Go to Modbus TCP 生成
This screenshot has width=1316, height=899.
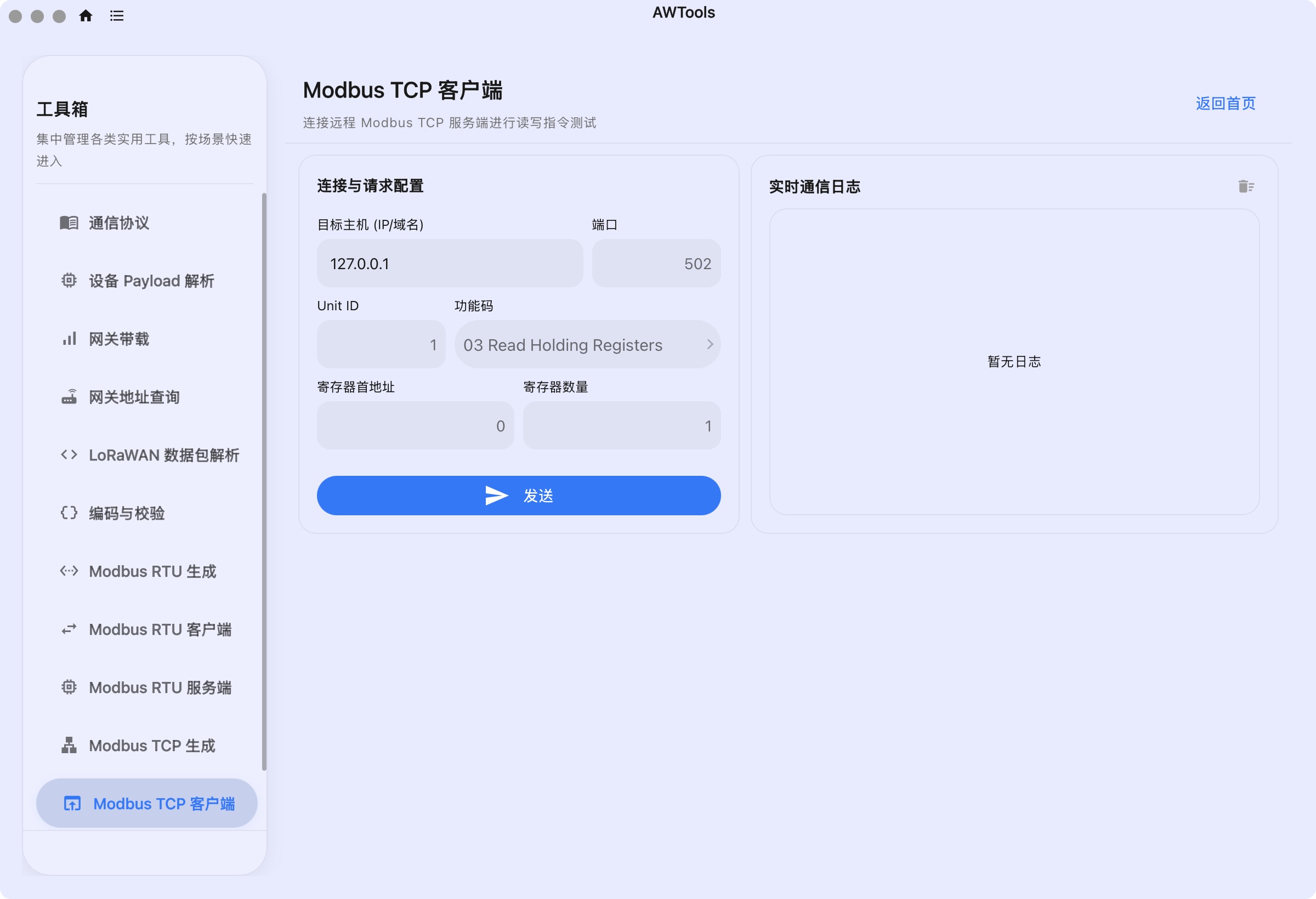pos(146,746)
